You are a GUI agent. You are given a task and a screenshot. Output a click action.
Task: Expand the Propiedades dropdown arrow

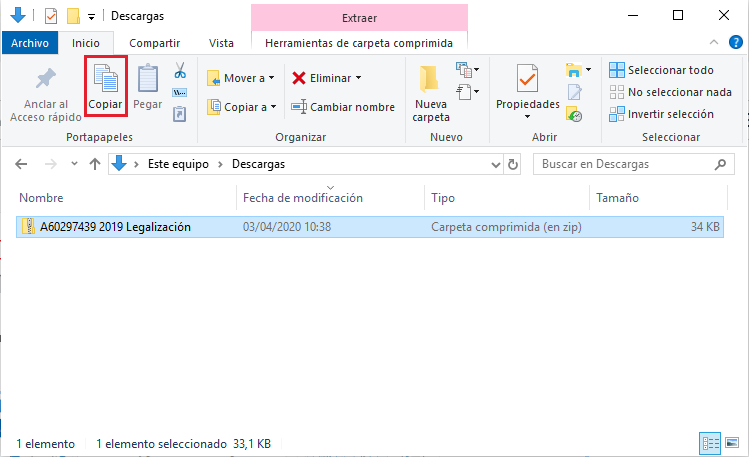tap(527, 117)
